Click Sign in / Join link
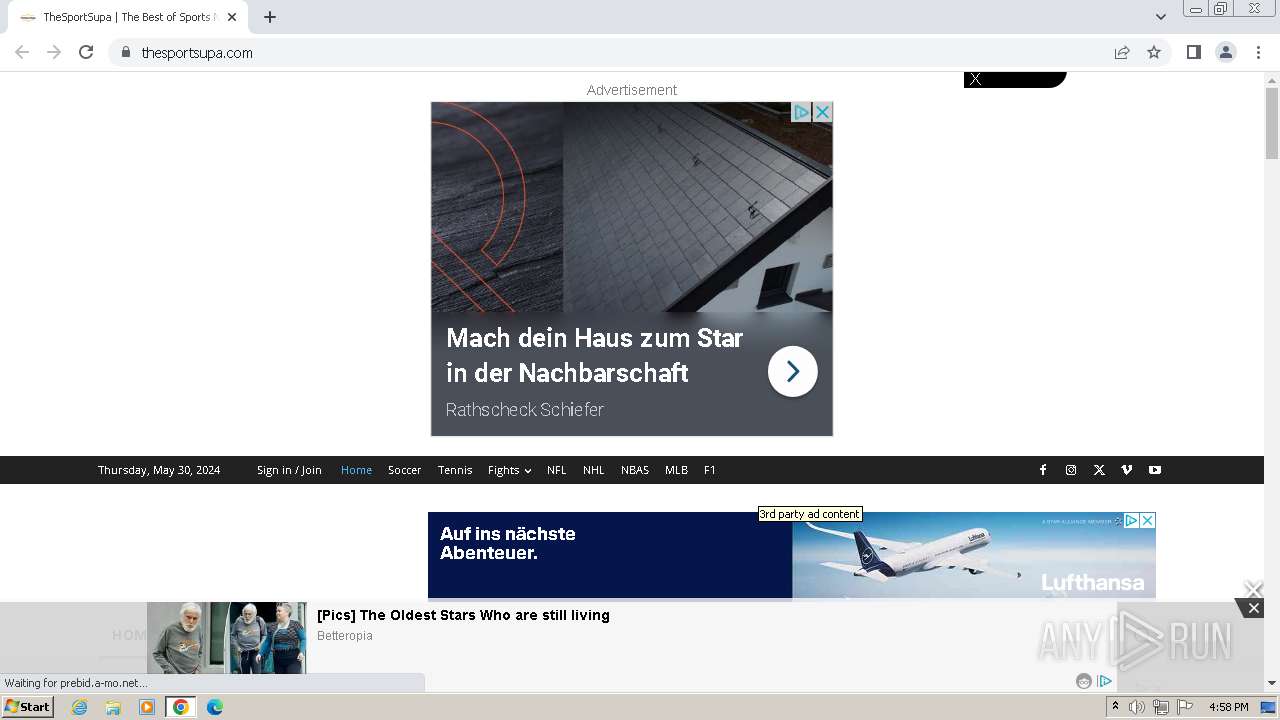Screen dimensions: 1280x720 coord(289,470)
